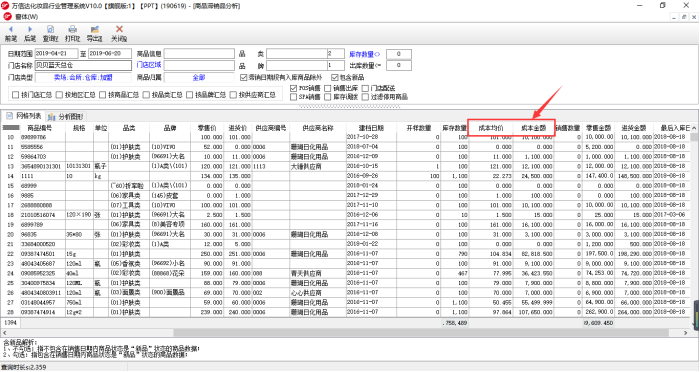Click the 出库数量<= value field
This screenshot has height=372, width=700.
click(x=399, y=65)
